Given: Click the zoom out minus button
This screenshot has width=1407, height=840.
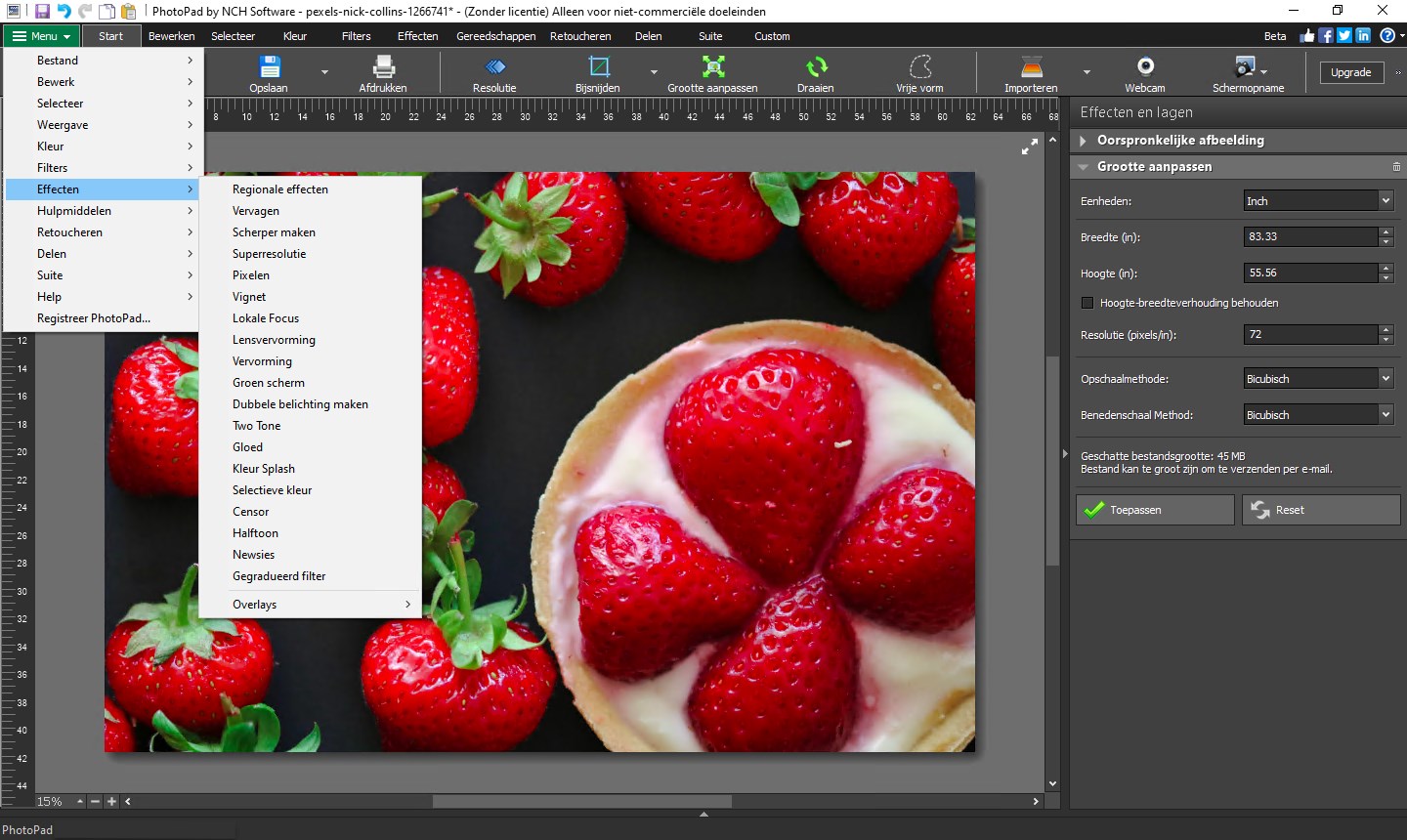Looking at the screenshot, I should (95, 801).
